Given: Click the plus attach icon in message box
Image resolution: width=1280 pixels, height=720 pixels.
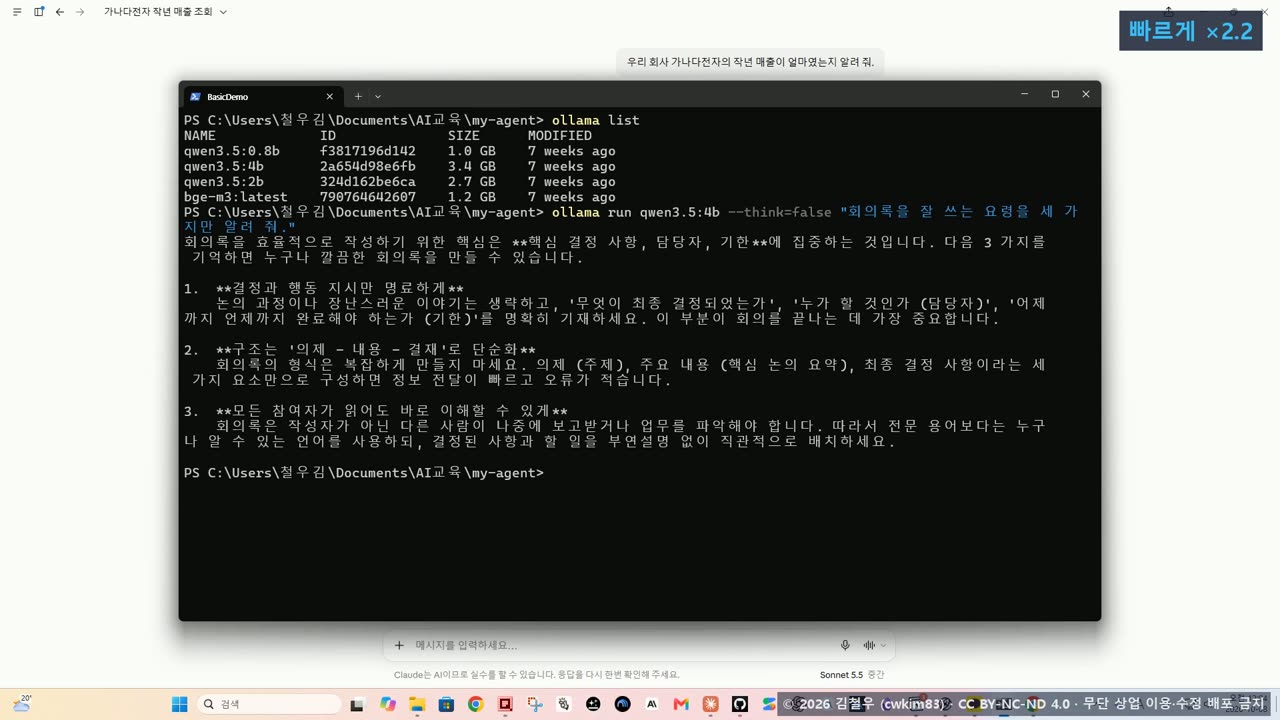Looking at the screenshot, I should 399,645.
